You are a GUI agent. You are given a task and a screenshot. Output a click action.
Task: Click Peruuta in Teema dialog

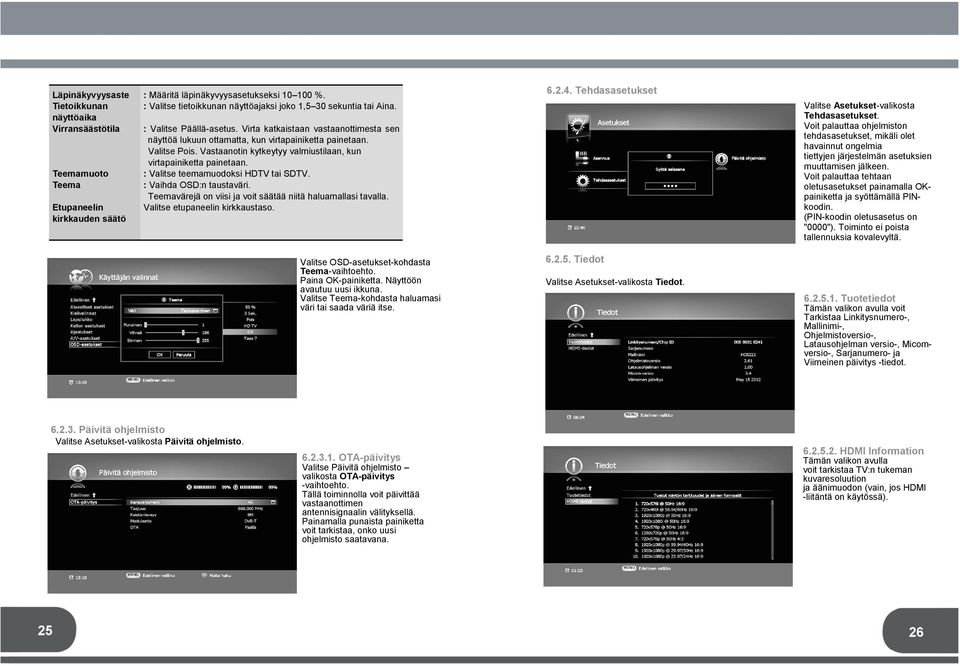click(184, 354)
